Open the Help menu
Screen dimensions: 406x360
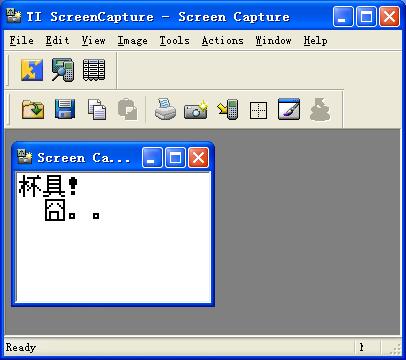(x=315, y=41)
